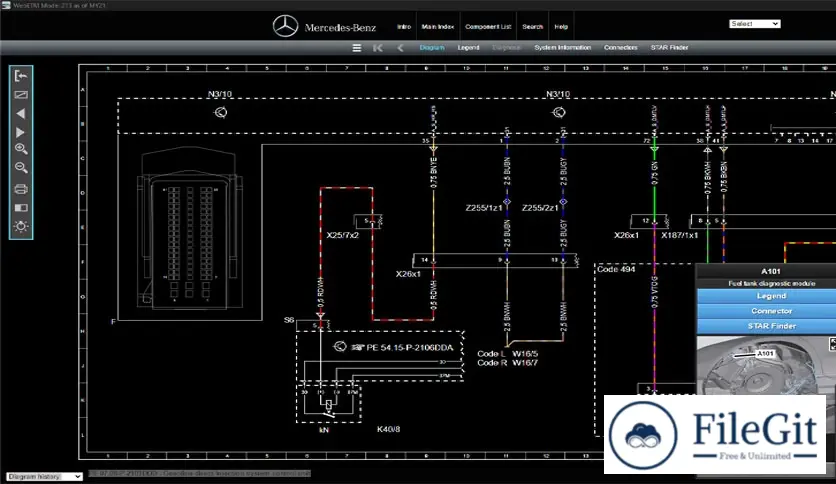Expand the A101 location image
Screen dimensions: 836x484
[x=832, y=344]
